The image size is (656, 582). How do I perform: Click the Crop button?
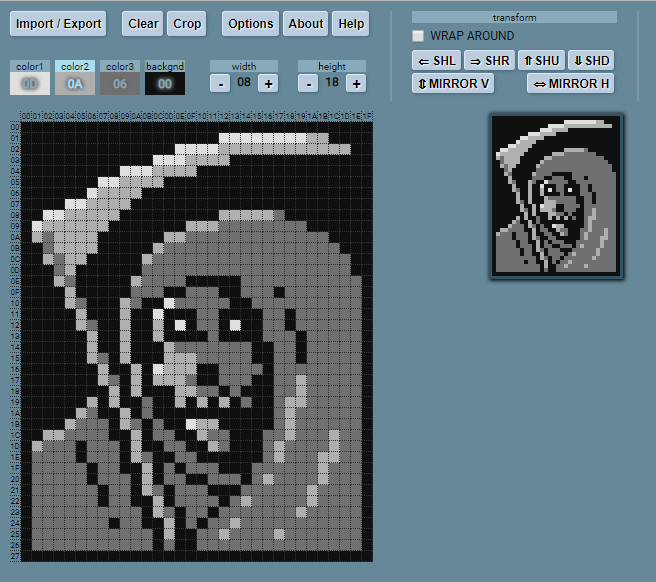(187, 24)
